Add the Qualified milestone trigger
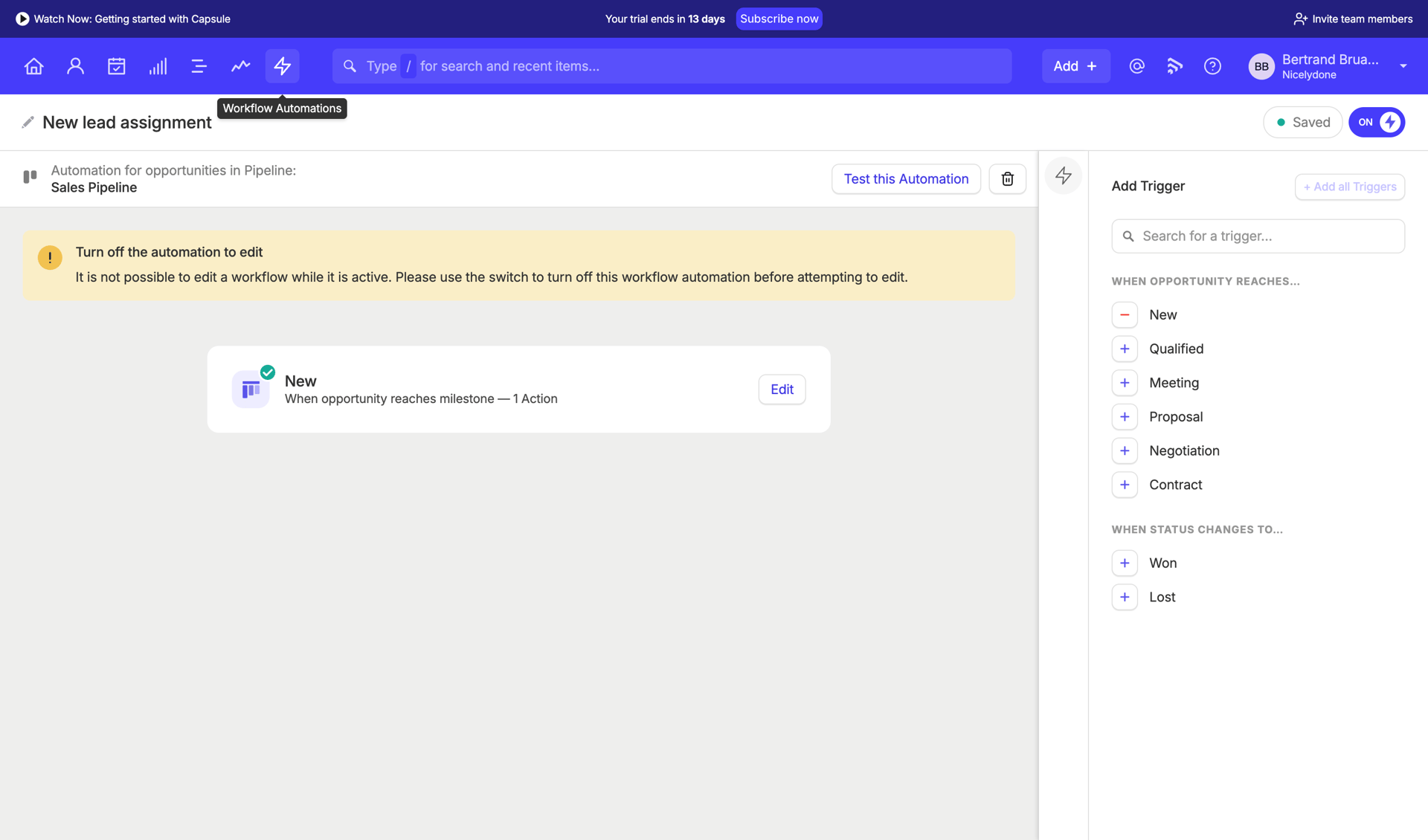The width and height of the screenshot is (1428, 840). [1125, 349]
